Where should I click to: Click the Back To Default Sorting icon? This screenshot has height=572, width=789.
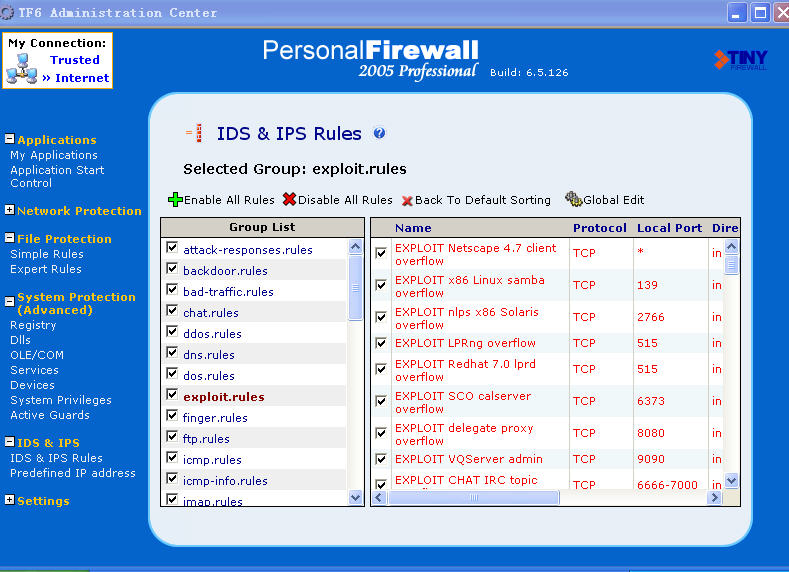pos(407,201)
